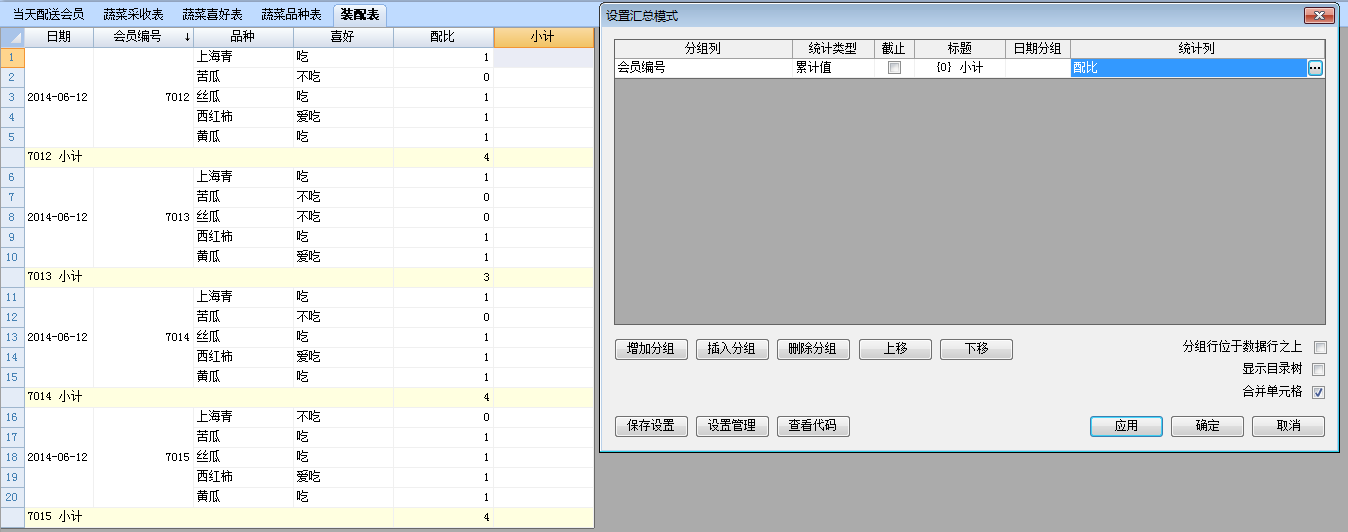Click the 增加分组 button

pyautogui.click(x=651, y=349)
